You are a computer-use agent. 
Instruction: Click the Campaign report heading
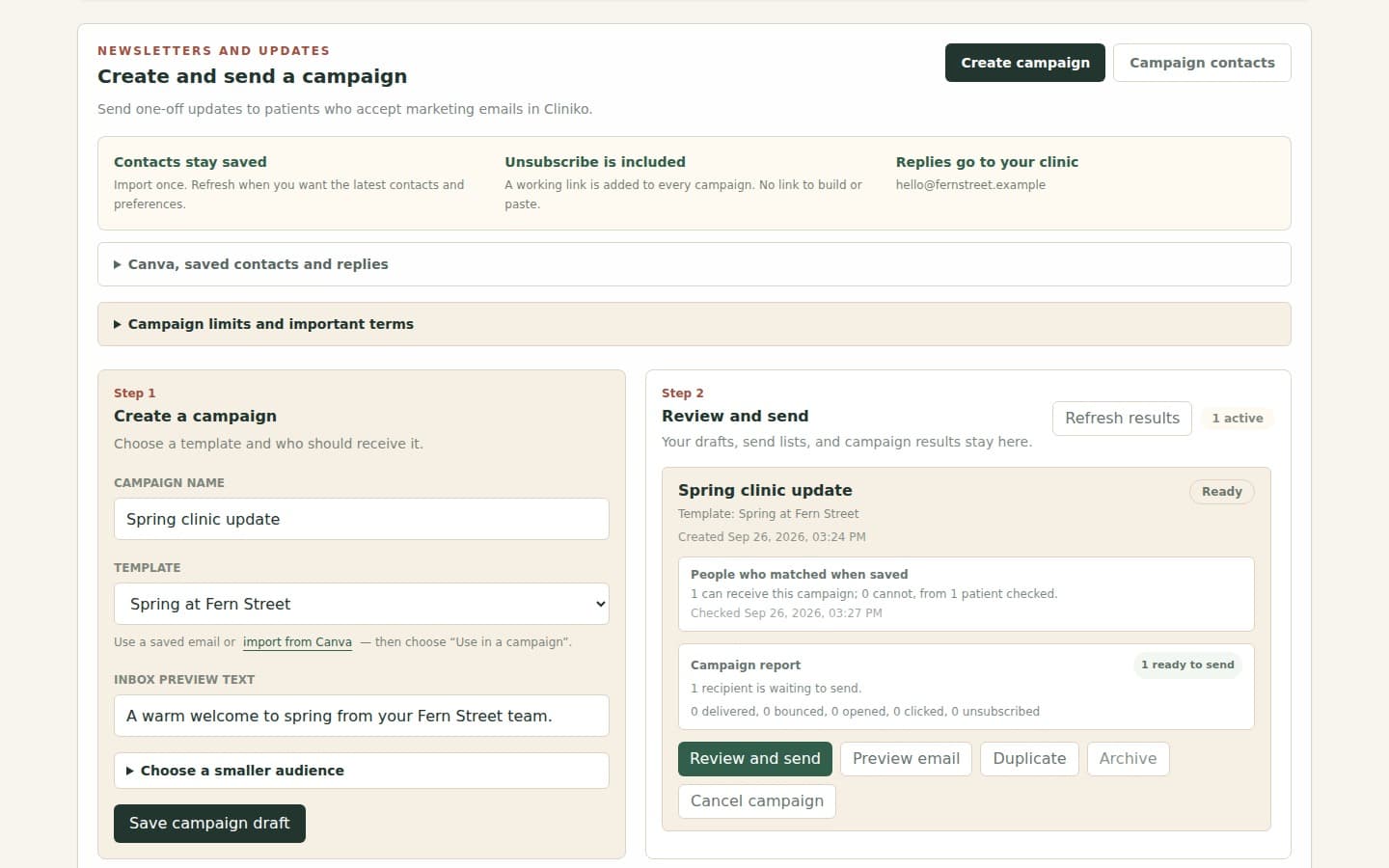point(746,665)
